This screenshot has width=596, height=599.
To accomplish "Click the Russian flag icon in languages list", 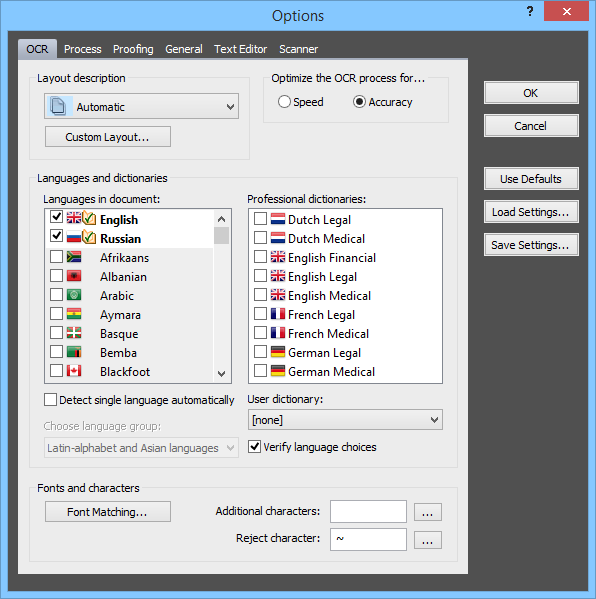I will click(x=74, y=237).
